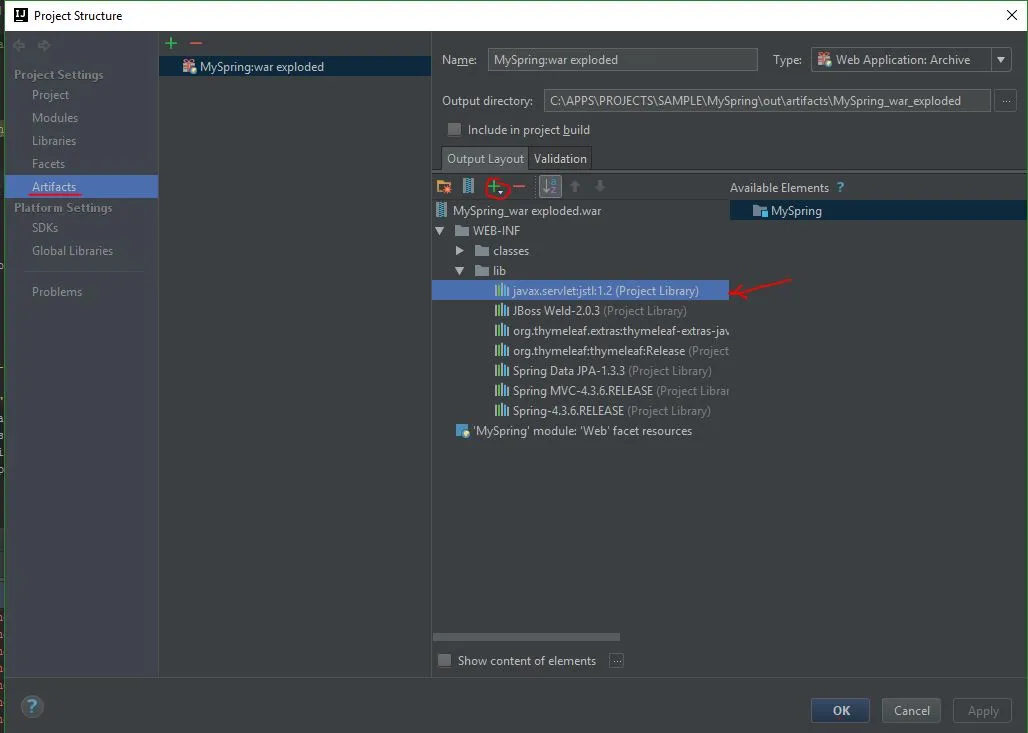Screen dimensions: 1028x733
Task: Click the red remove artifact minus icon
Action: pos(195,43)
